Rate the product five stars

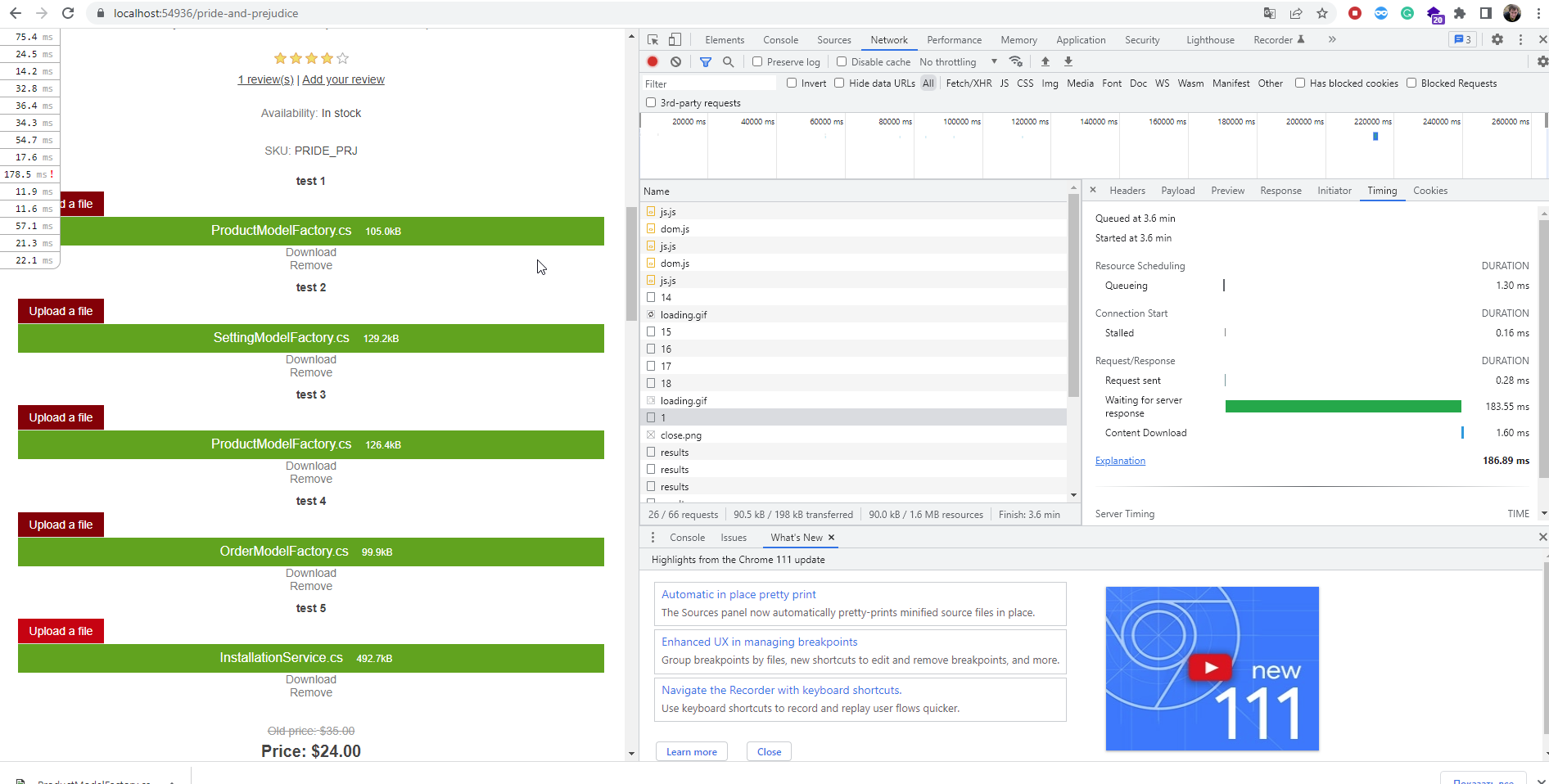pyautogui.click(x=341, y=58)
